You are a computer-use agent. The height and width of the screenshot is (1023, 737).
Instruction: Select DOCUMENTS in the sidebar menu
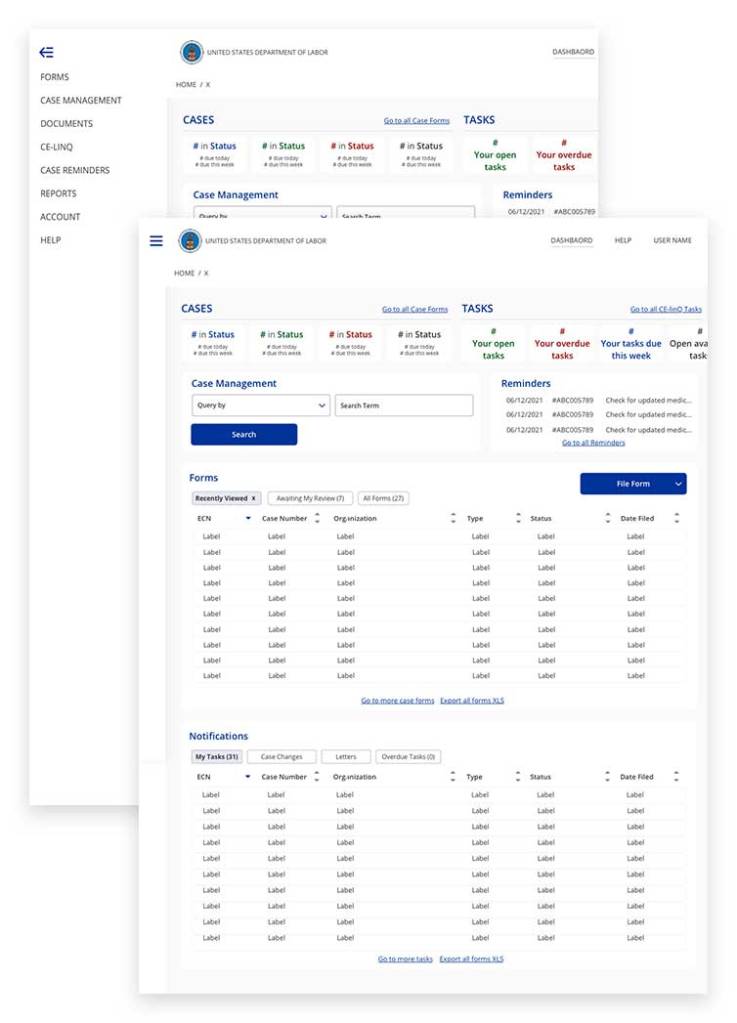66,124
